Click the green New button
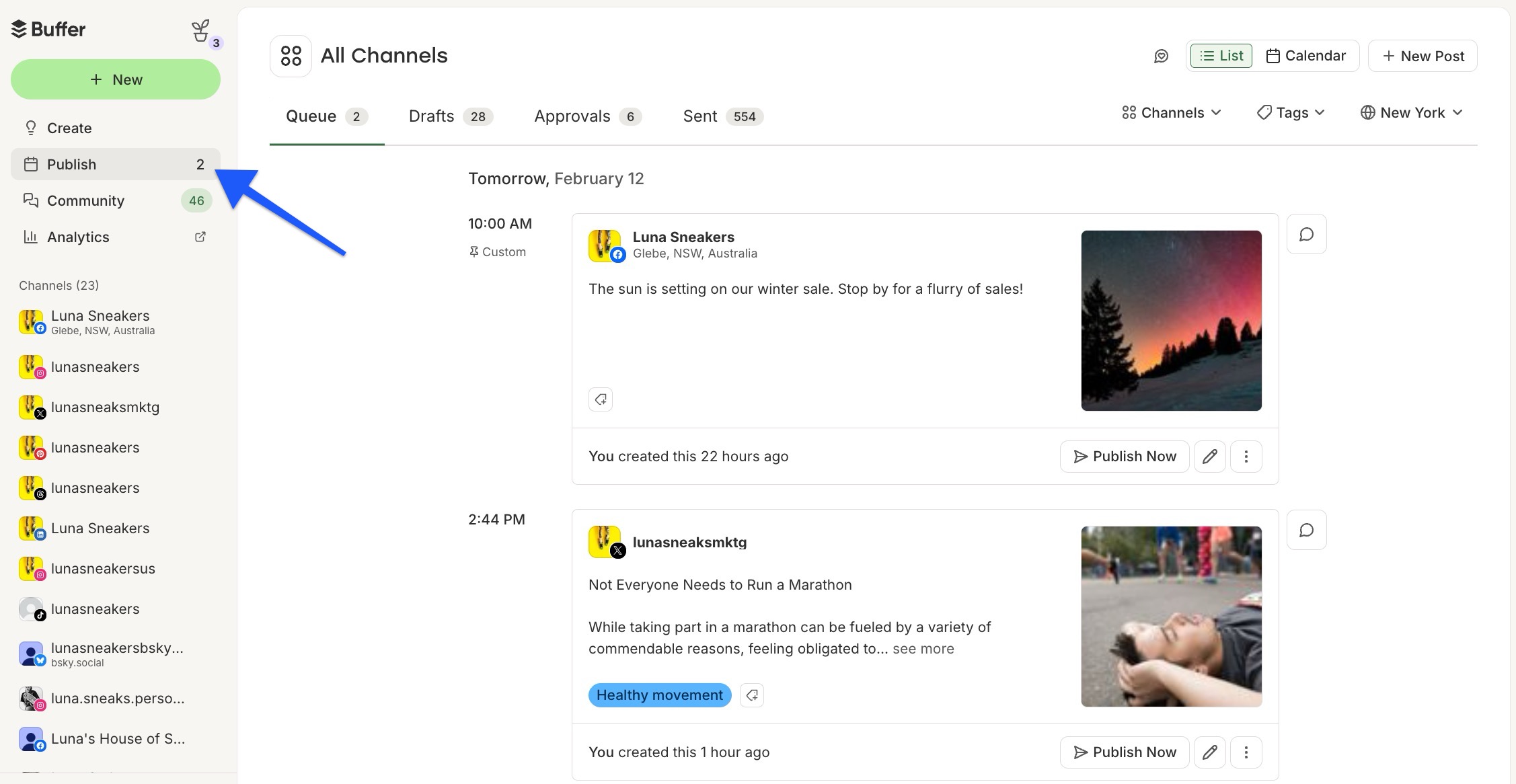 pos(116,79)
